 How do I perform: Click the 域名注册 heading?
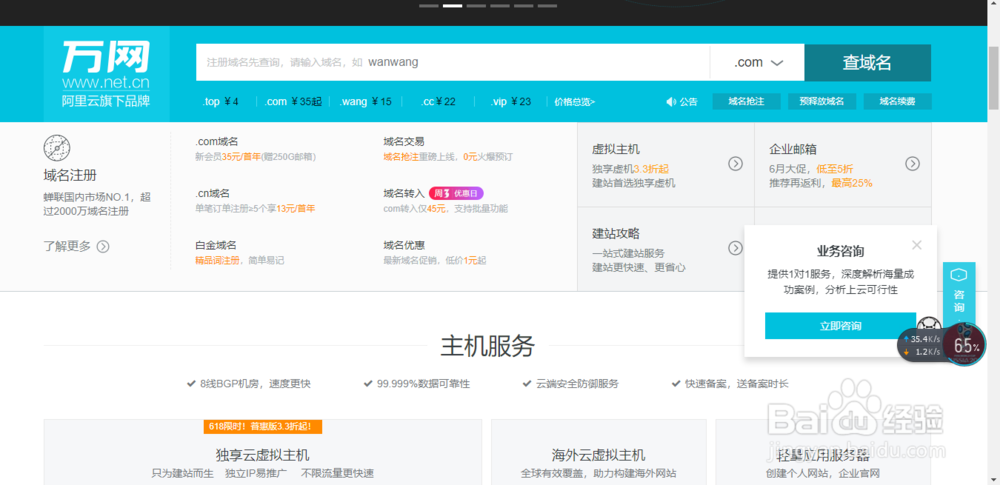[x=70, y=175]
